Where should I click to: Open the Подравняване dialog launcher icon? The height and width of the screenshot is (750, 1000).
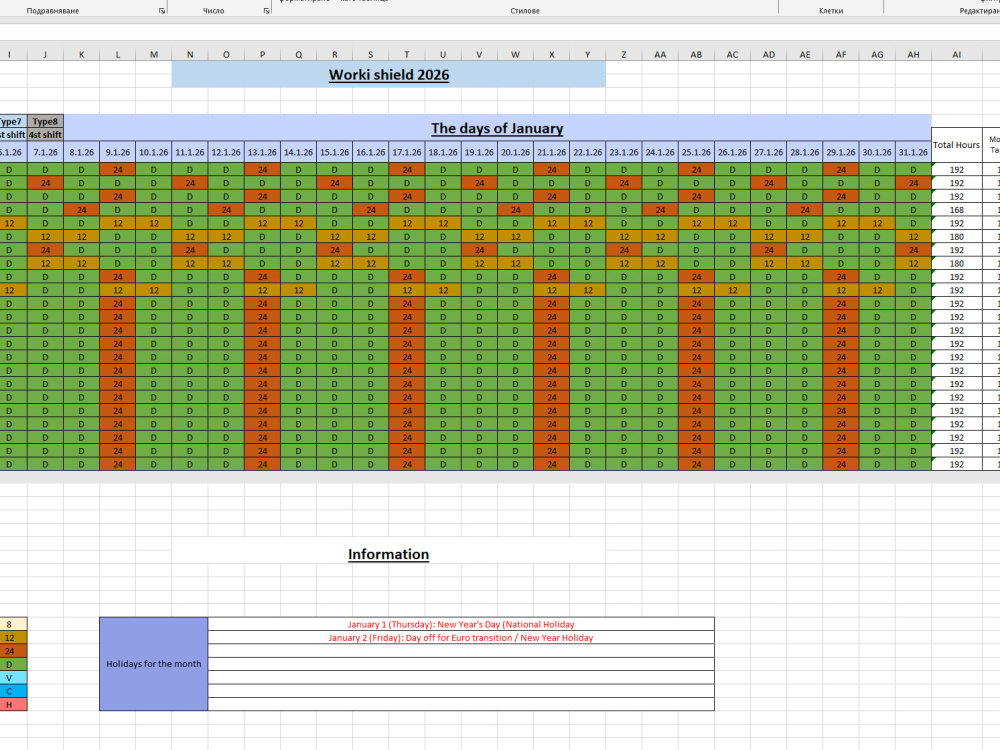coord(161,11)
